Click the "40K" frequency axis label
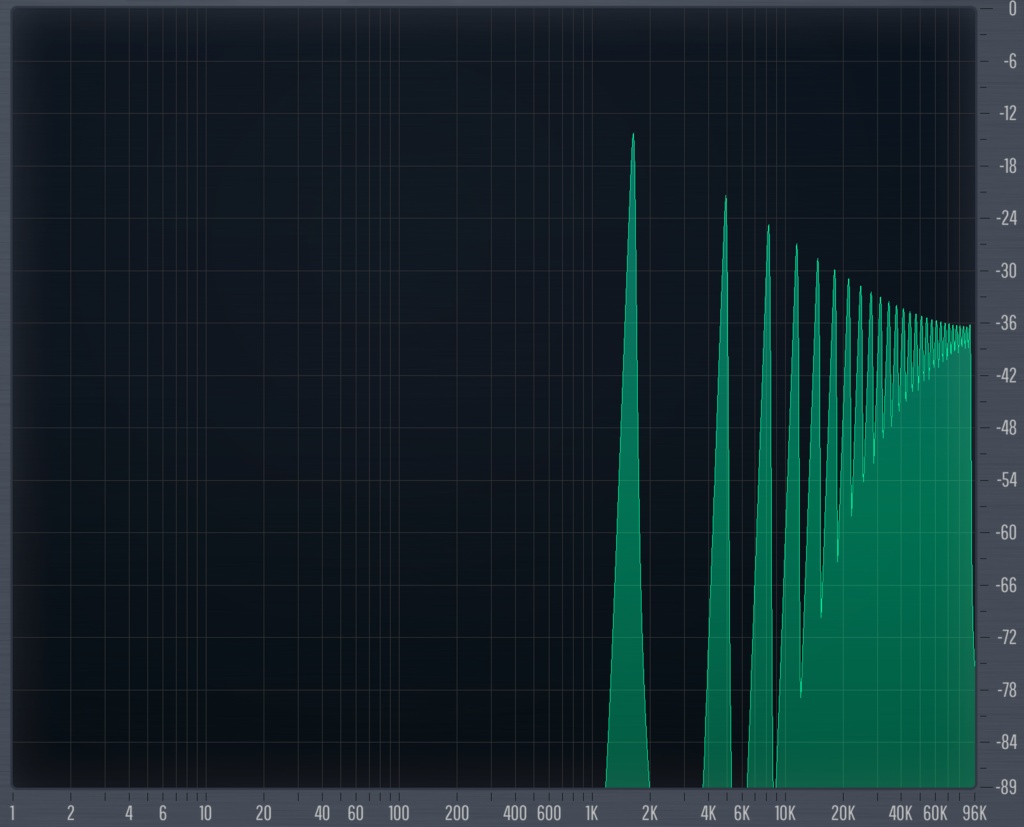 pyautogui.click(x=901, y=813)
